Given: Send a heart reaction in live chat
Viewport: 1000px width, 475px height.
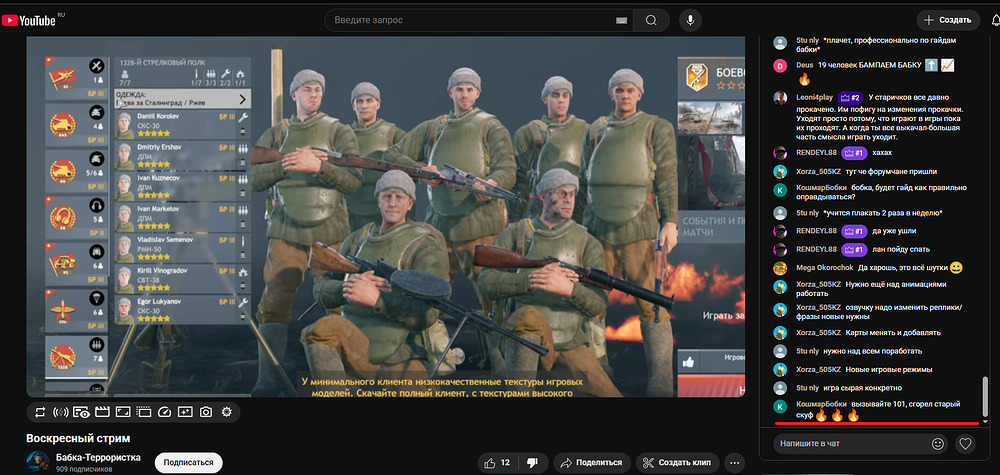Looking at the screenshot, I should (966, 443).
